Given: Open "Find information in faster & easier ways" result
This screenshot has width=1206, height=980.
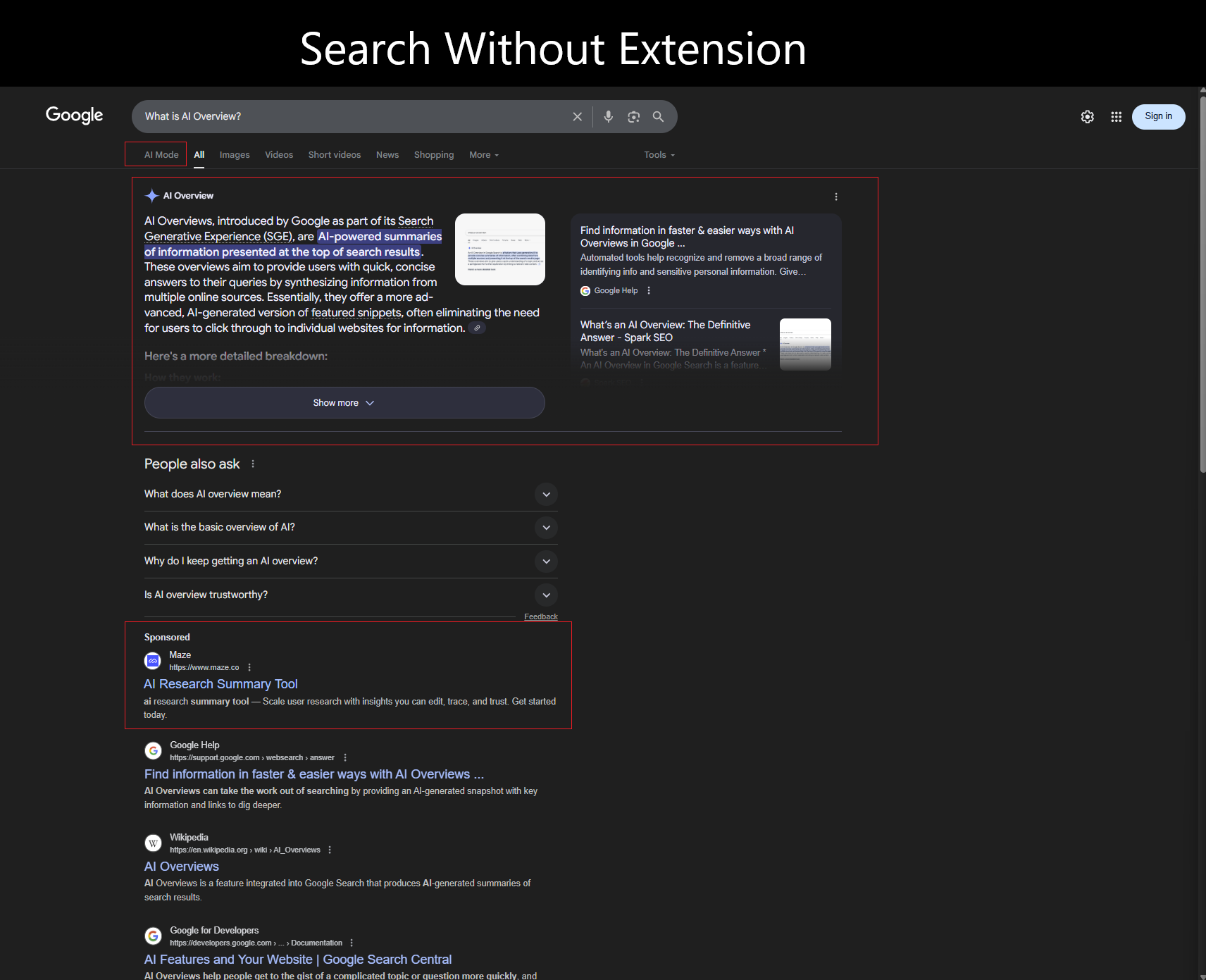Looking at the screenshot, I should tap(314, 774).
